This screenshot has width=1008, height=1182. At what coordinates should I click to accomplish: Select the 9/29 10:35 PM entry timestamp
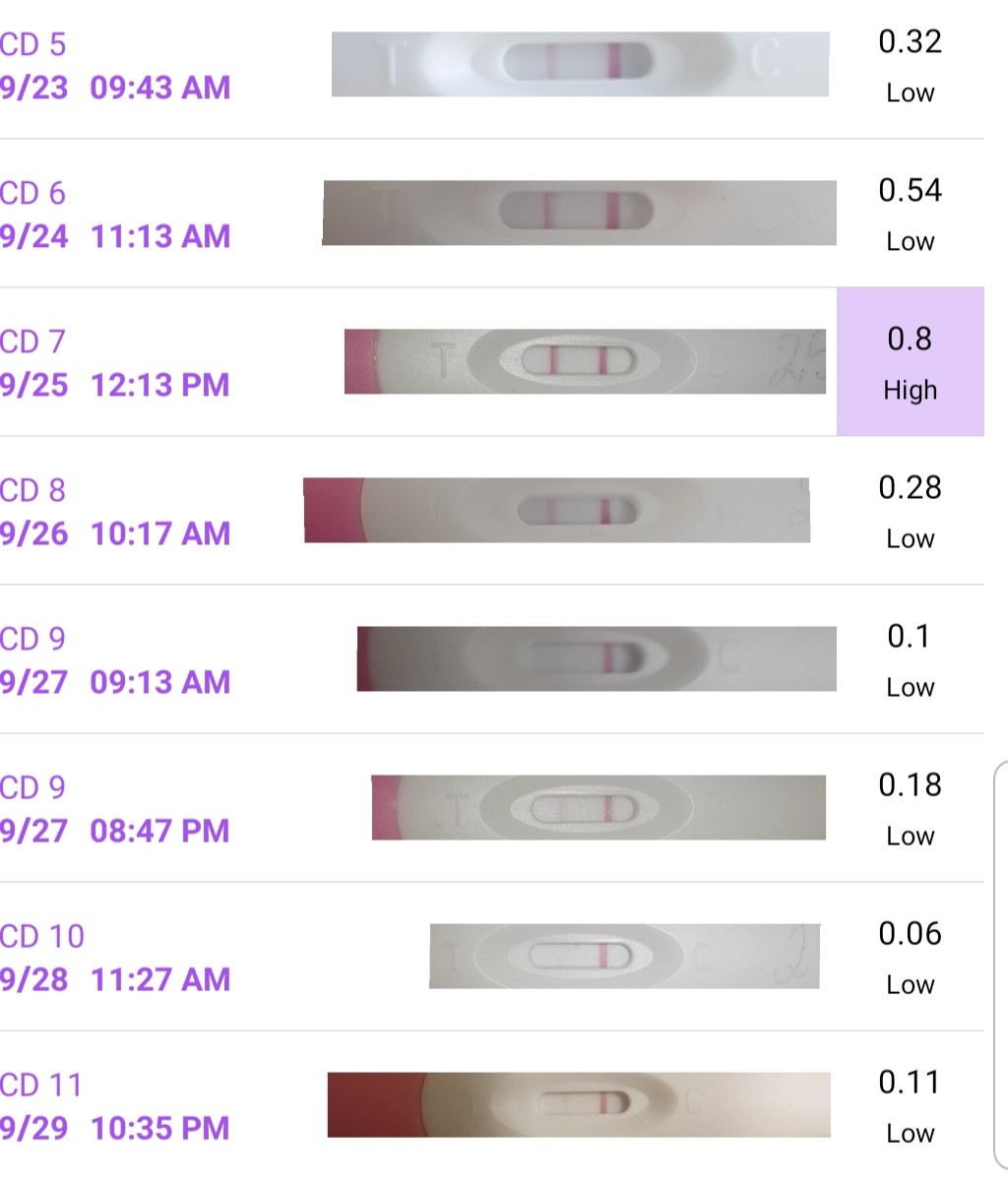click(115, 1128)
